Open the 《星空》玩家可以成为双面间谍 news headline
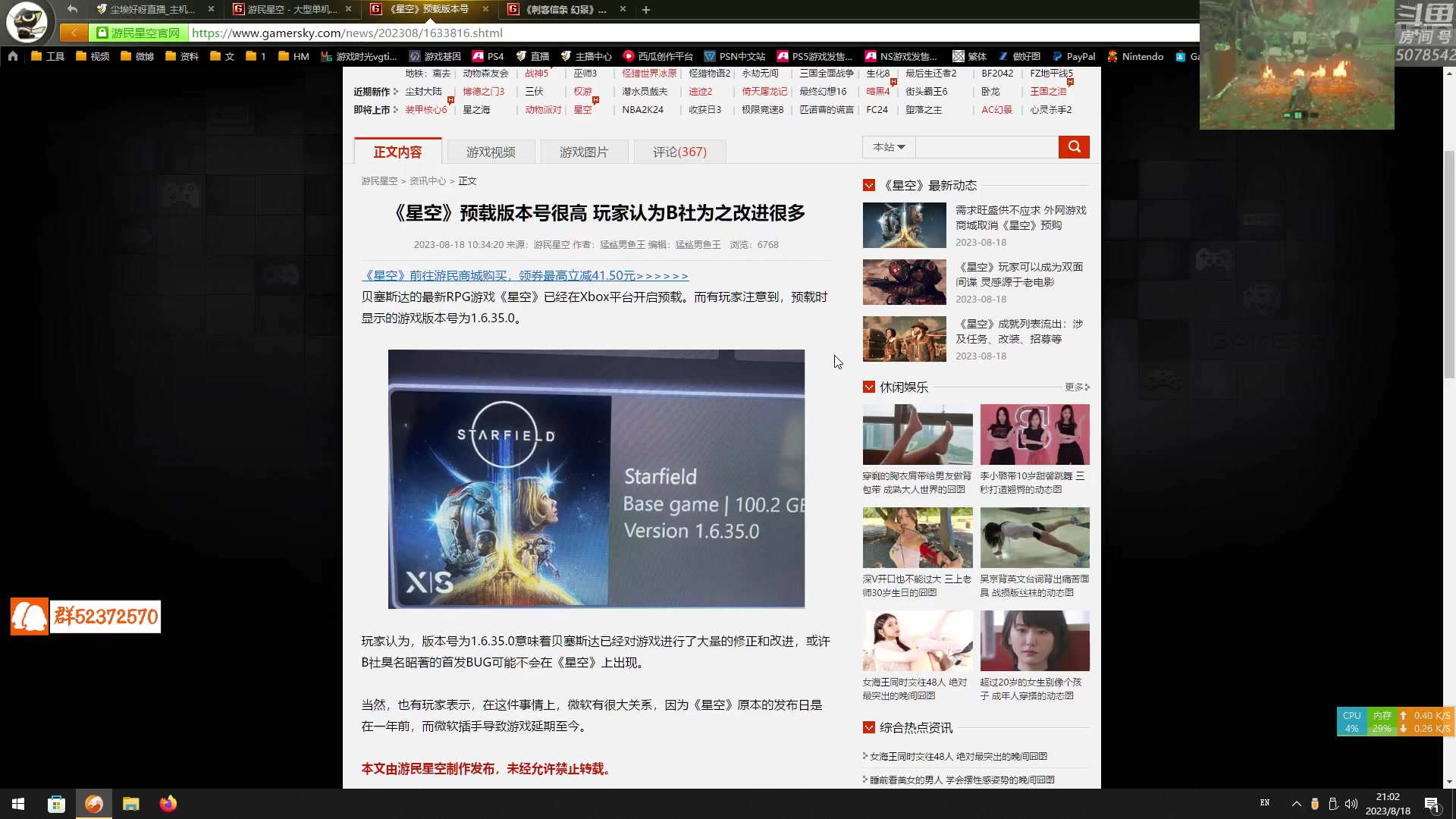1456x819 pixels. coord(1021,275)
